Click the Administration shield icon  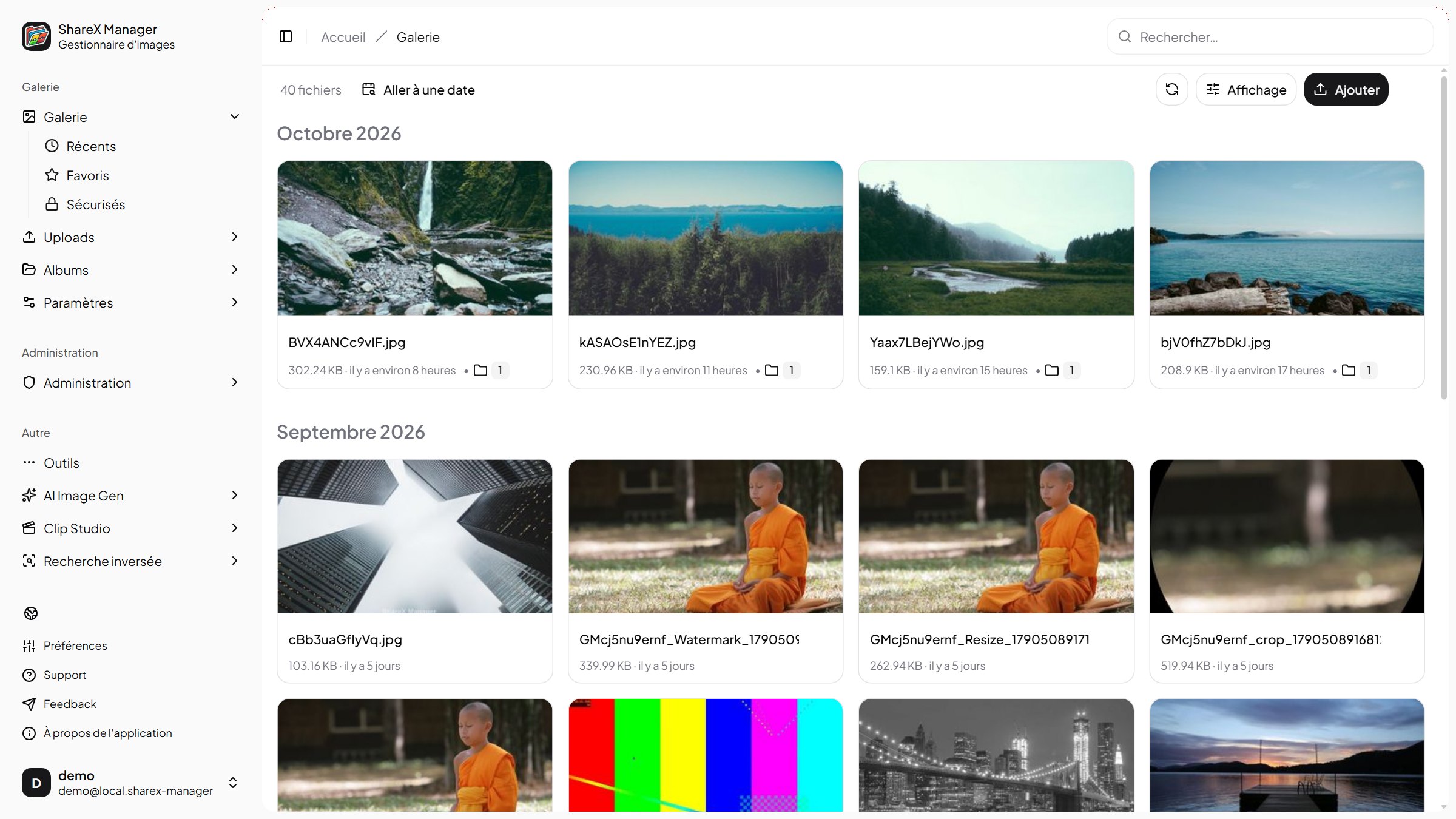[x=29, y=382]
